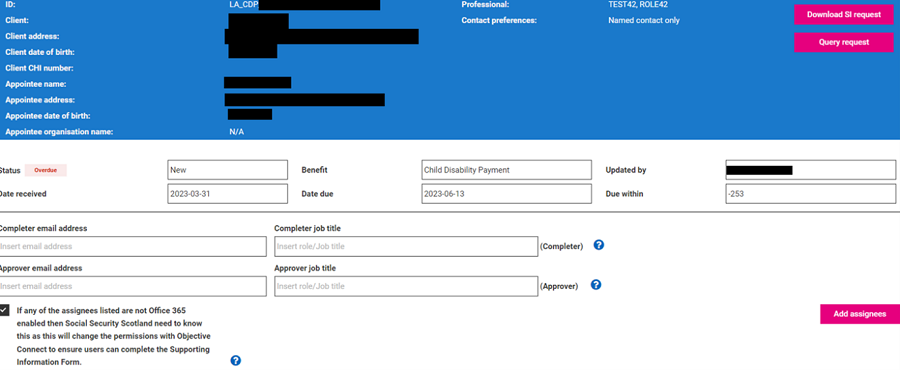Click the 'Date due' label
Viewport: 900px width, 370px height.
pyautogui.click(x=317, y=194)
